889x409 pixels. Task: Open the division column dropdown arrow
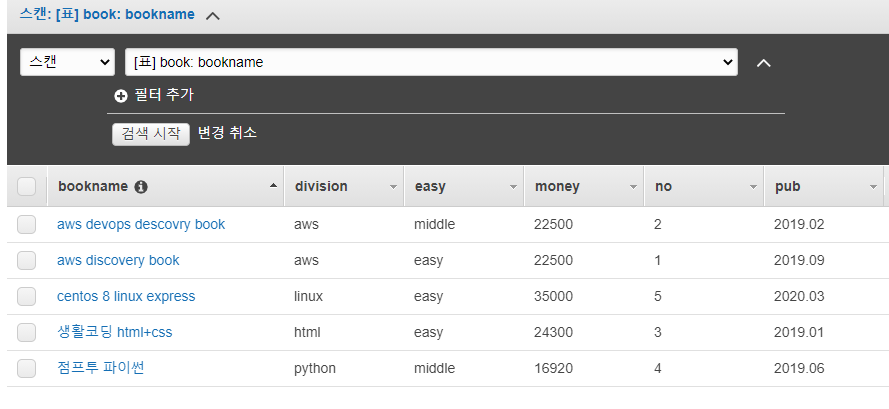tap(393, 187)
